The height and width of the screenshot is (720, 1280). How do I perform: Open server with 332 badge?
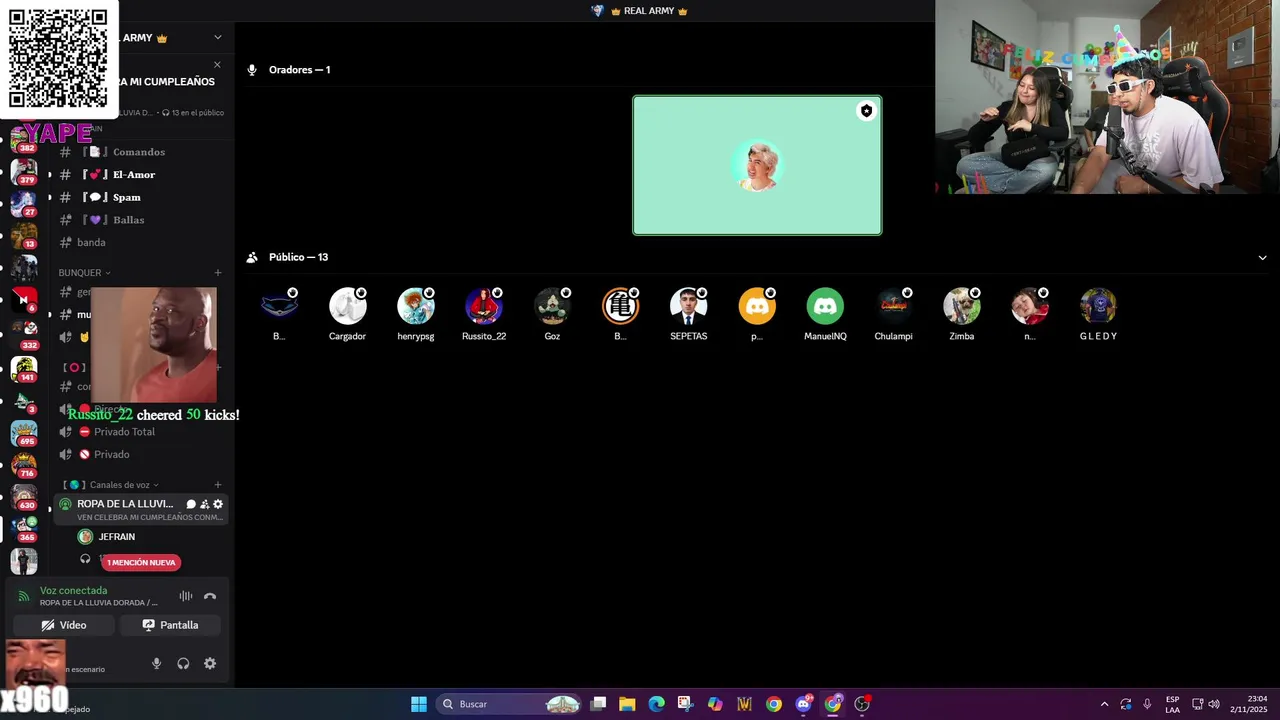coord(24,336)
